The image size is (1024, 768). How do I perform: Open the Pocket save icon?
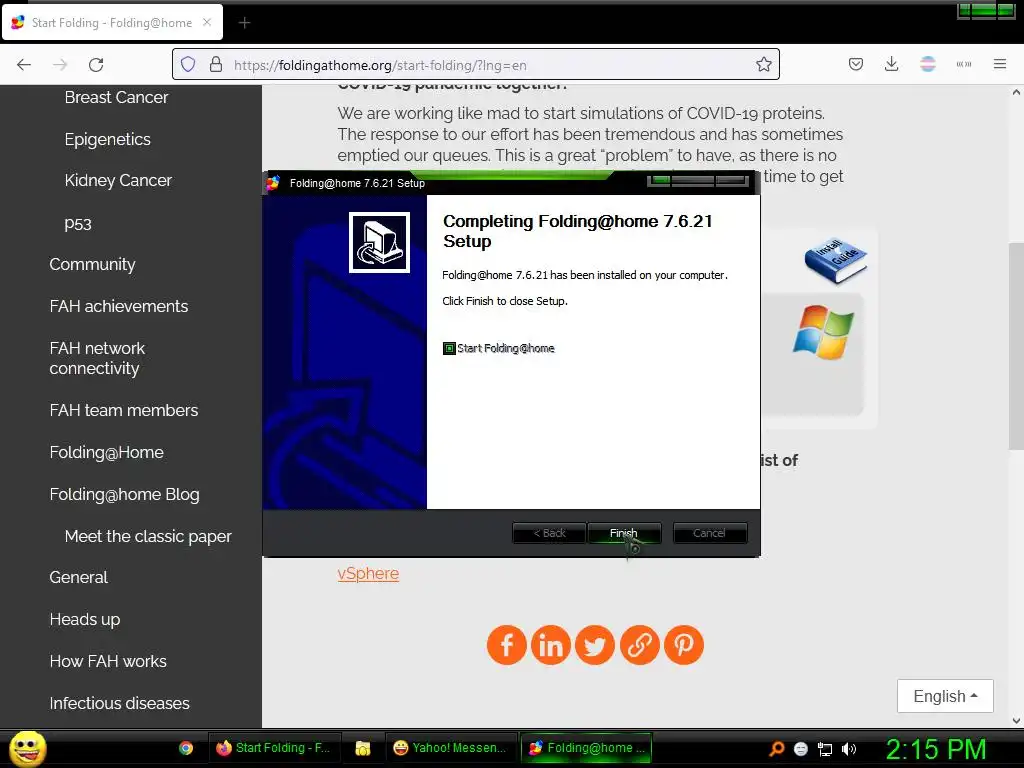856,64
